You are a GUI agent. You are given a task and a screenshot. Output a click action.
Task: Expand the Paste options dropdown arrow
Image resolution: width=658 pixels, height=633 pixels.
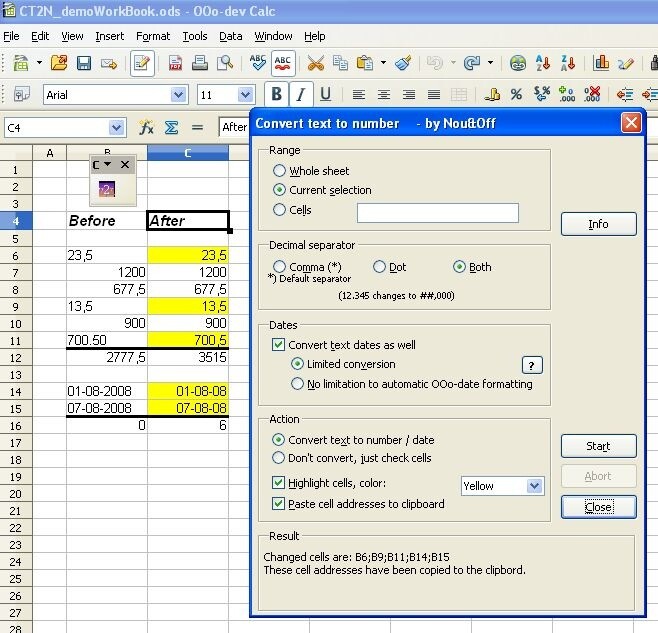click(383, 63)
